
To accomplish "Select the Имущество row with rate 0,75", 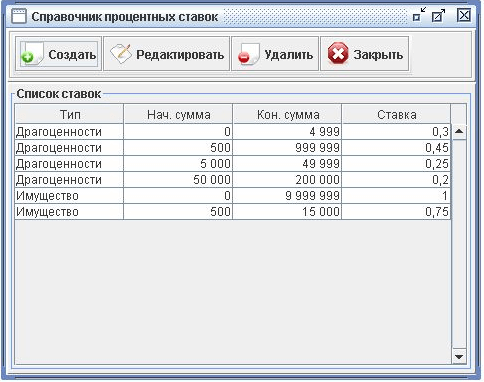I will click(233, 212).
